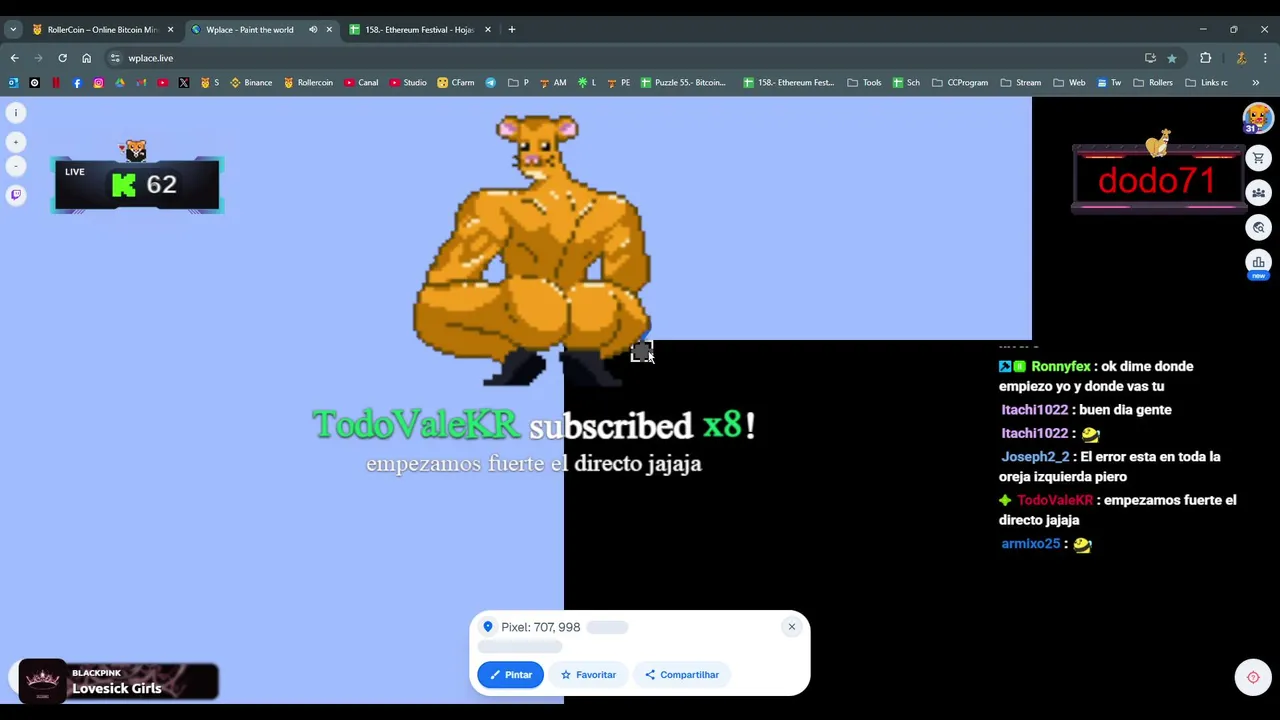Click the Compartilhar share button
Screen dimensions: 1280x720
click(x=682, y=675)
